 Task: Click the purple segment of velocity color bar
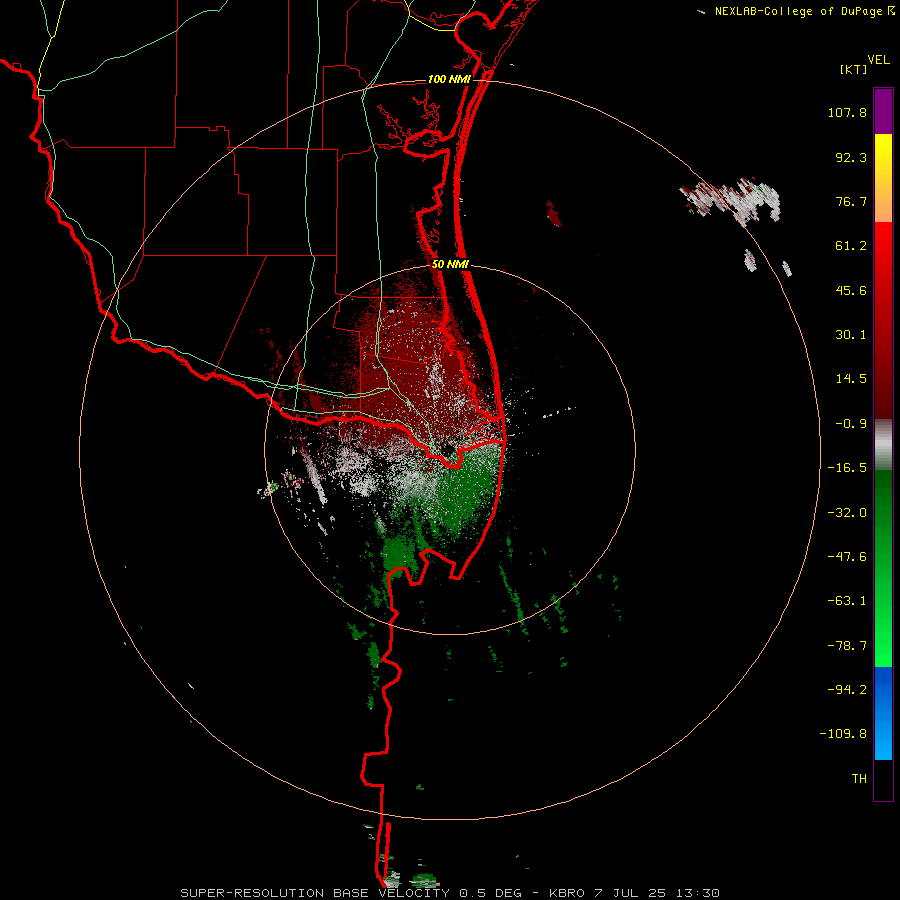(883, 111)
